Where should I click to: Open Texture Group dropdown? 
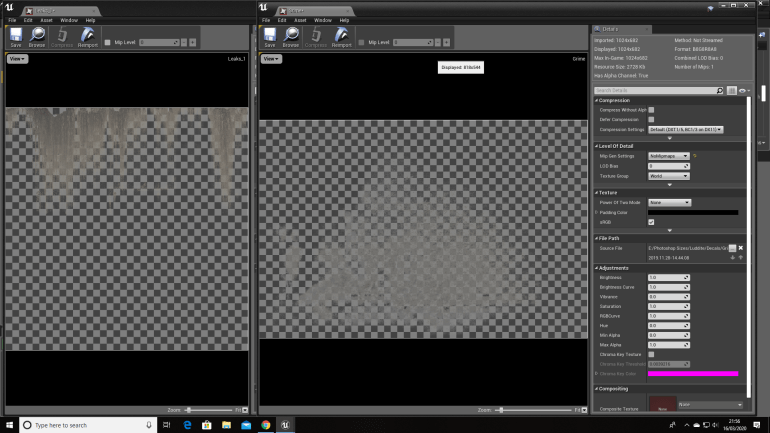(x=669, y=176)
